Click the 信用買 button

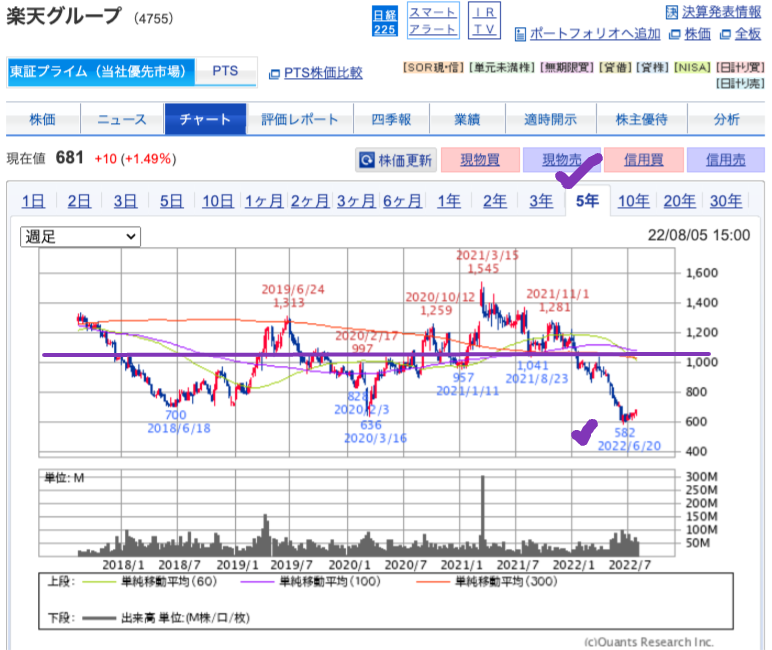(x=643, y=160)
